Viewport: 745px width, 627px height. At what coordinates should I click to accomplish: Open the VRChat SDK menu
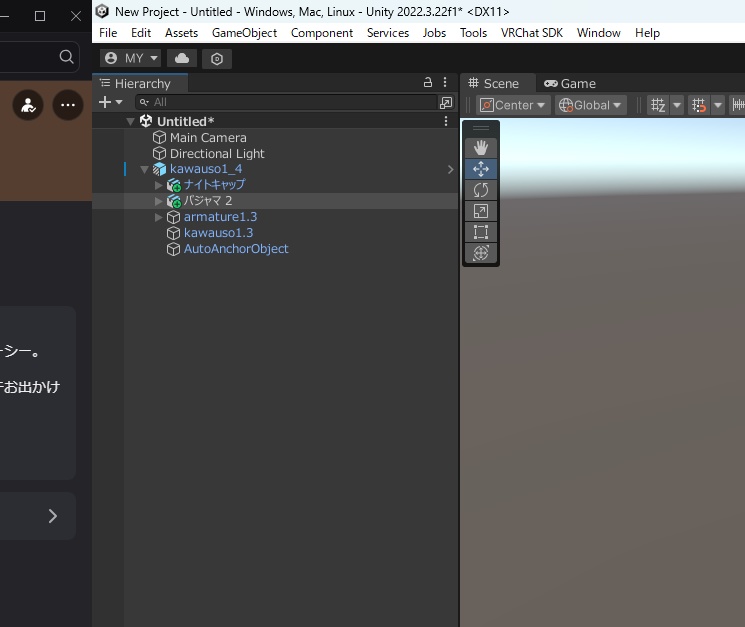pyautogui.click(x=532, y=33)
